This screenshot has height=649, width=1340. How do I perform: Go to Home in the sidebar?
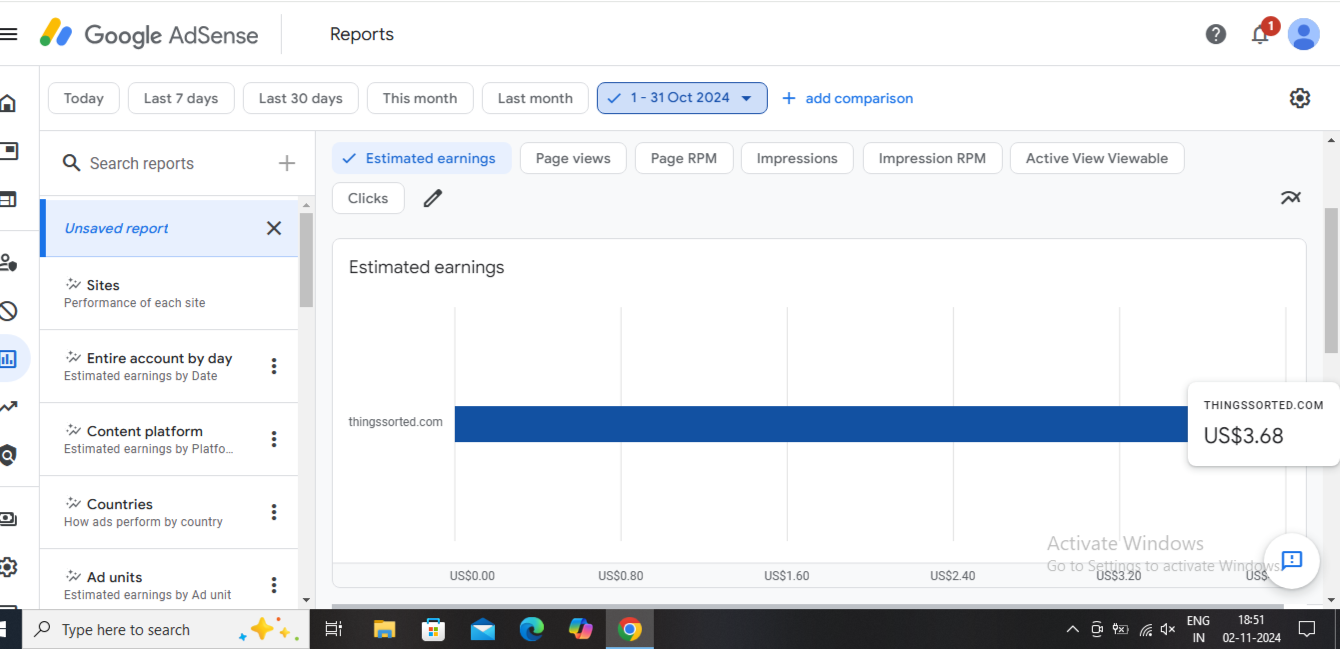8,103
